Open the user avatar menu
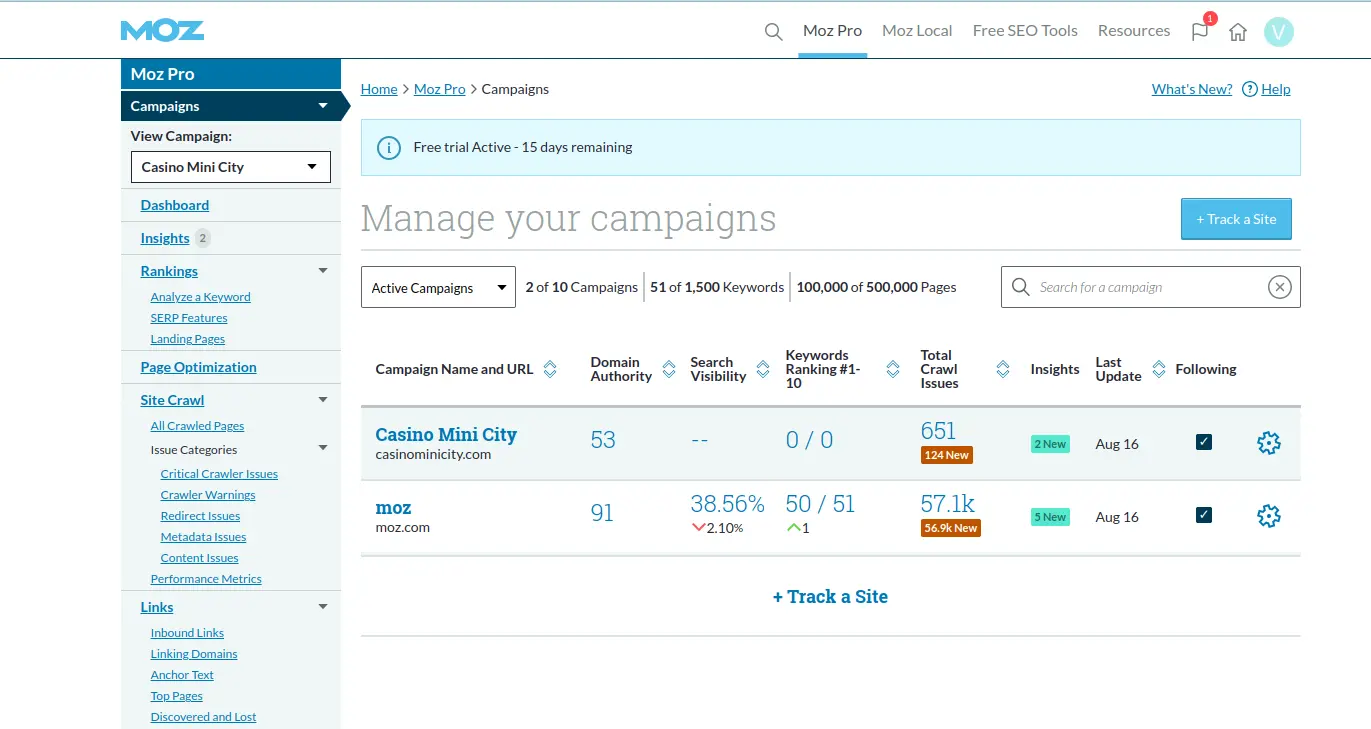 [1279, 32]
